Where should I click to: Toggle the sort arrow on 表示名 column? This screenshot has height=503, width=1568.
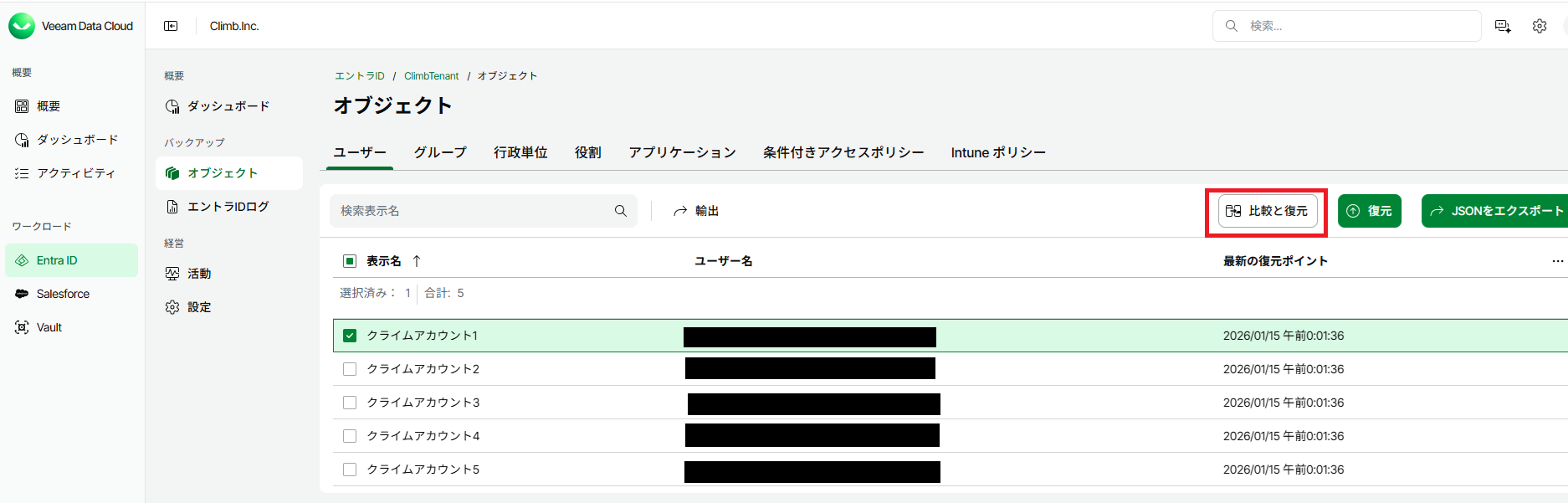[x=416, y=260]
